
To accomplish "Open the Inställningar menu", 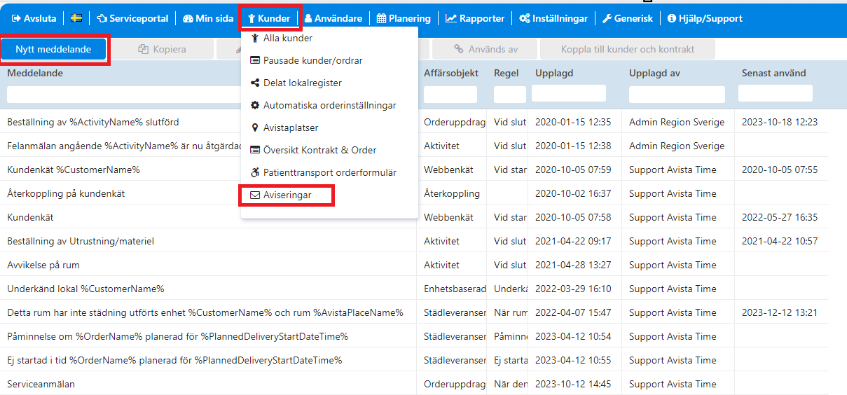I will (x=553, y=18).
